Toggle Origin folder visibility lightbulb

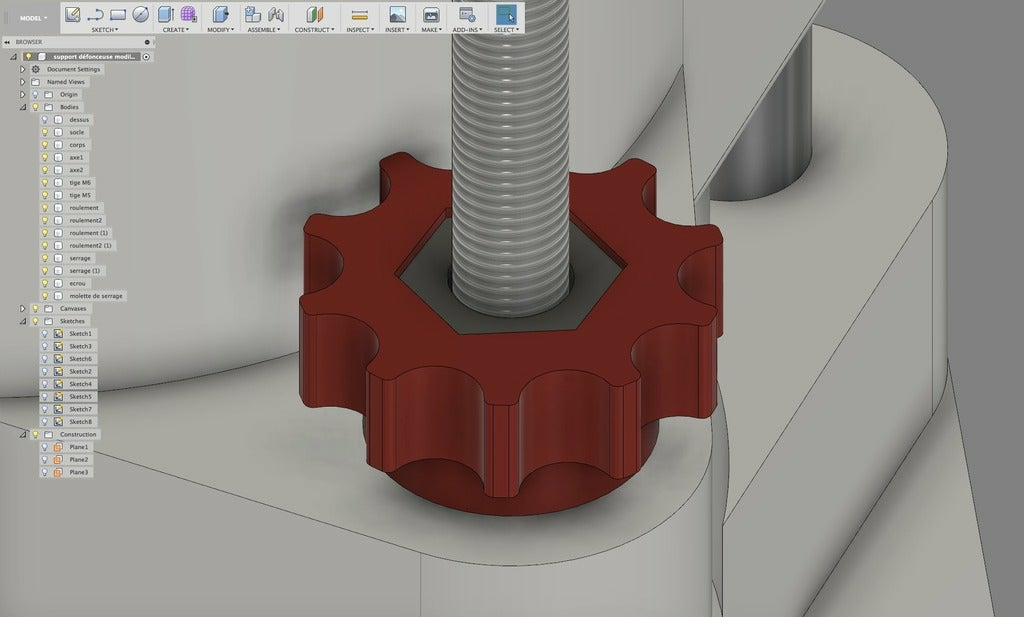(36, 95)
